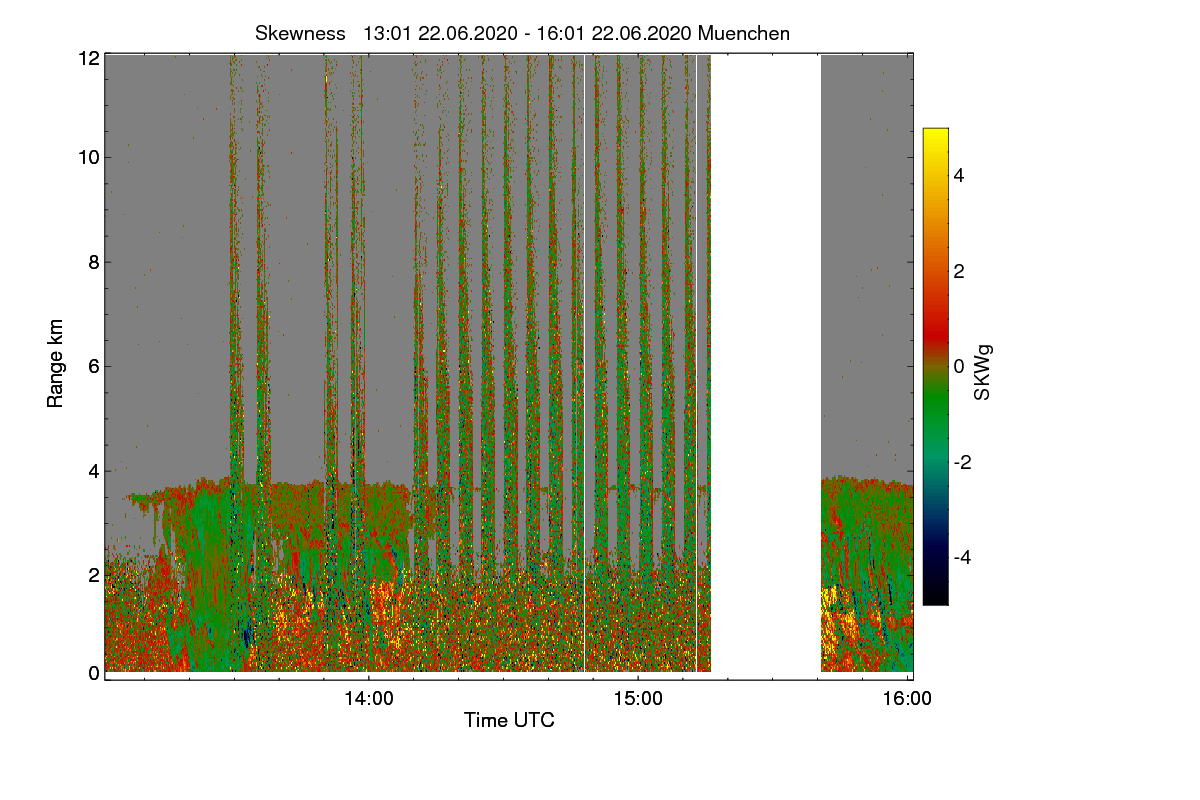1200x800 pixels.
Task: Click the 12 km range tick label
Action: 89,57
